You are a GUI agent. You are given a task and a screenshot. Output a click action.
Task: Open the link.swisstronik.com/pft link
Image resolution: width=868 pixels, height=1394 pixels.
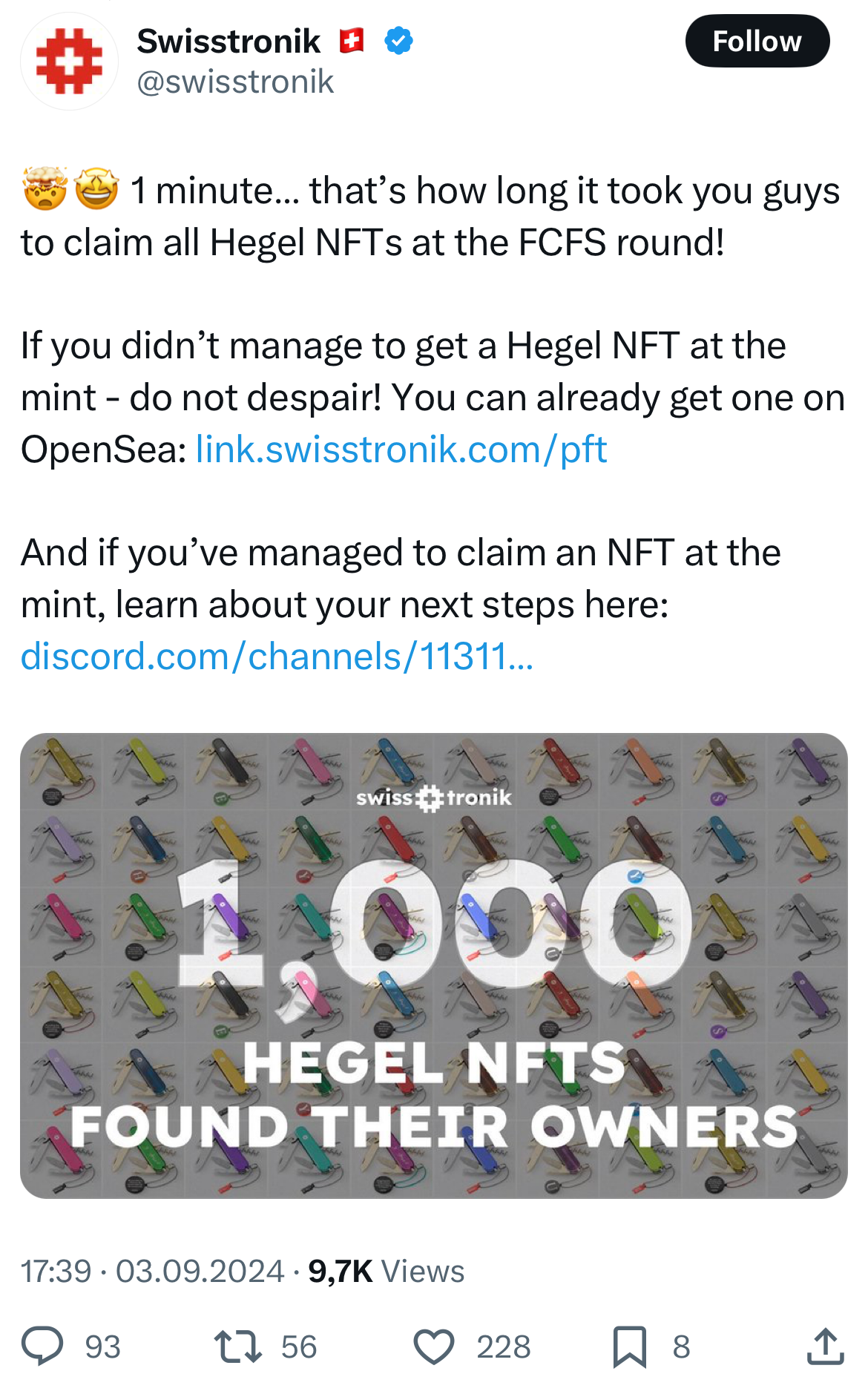(401, 450)
